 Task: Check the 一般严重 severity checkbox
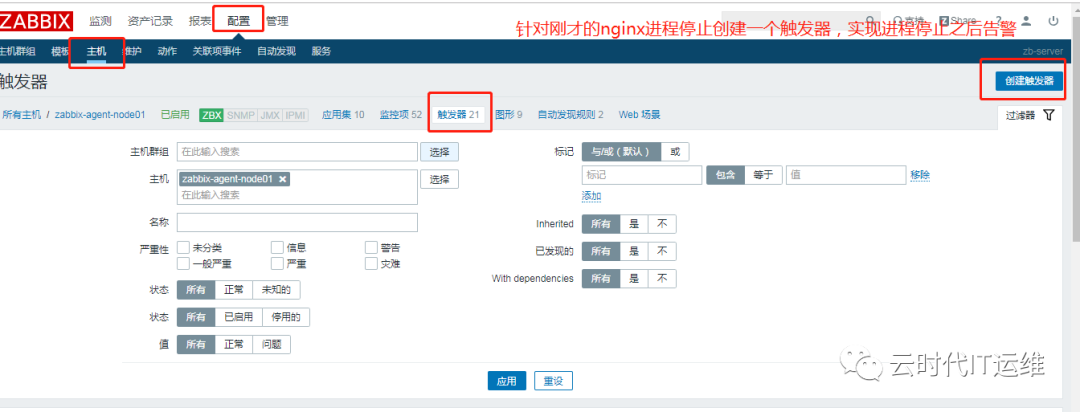click(x=183, y=263)
